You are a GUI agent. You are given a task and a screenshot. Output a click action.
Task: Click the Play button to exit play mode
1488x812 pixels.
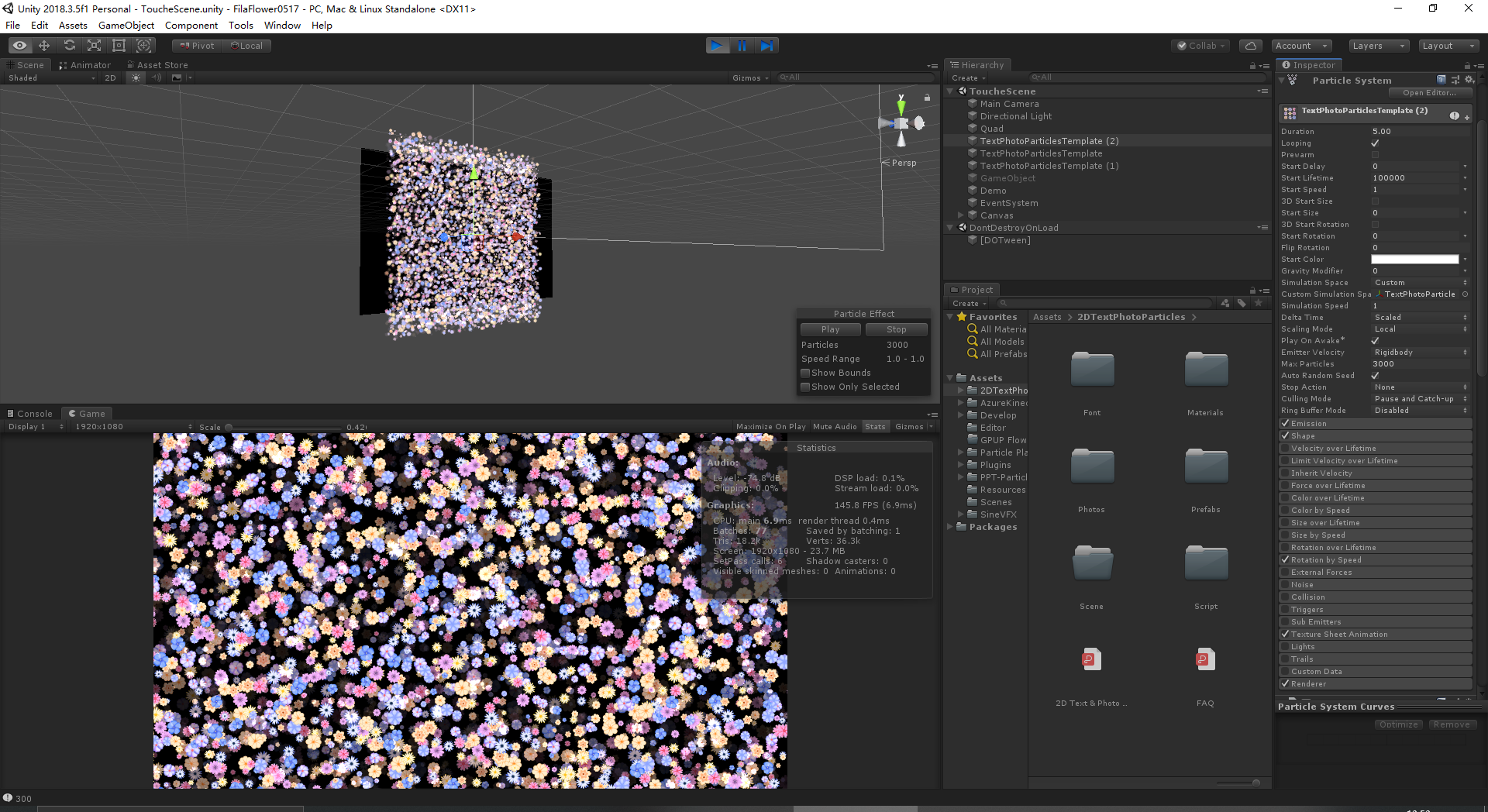click(x=718, y=46)
